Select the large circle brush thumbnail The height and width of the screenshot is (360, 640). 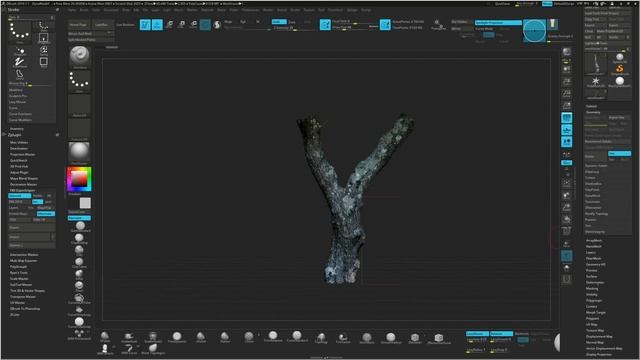(534, 31)
